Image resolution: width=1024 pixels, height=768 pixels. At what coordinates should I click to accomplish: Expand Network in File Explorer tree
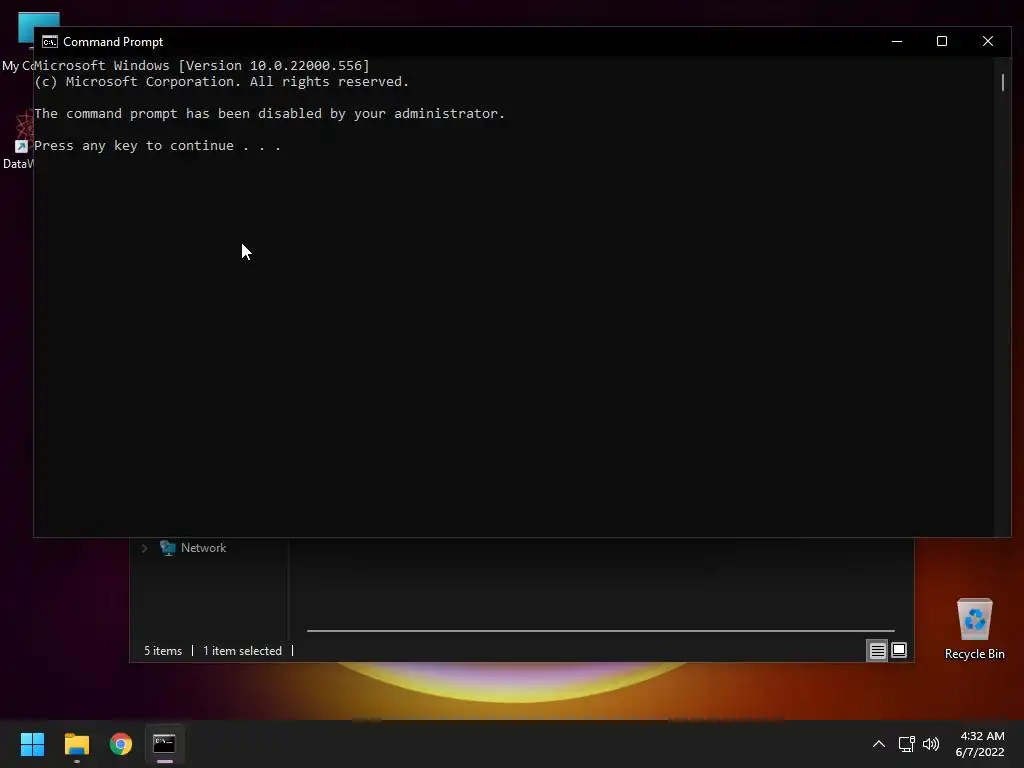(x=144, y=548)
